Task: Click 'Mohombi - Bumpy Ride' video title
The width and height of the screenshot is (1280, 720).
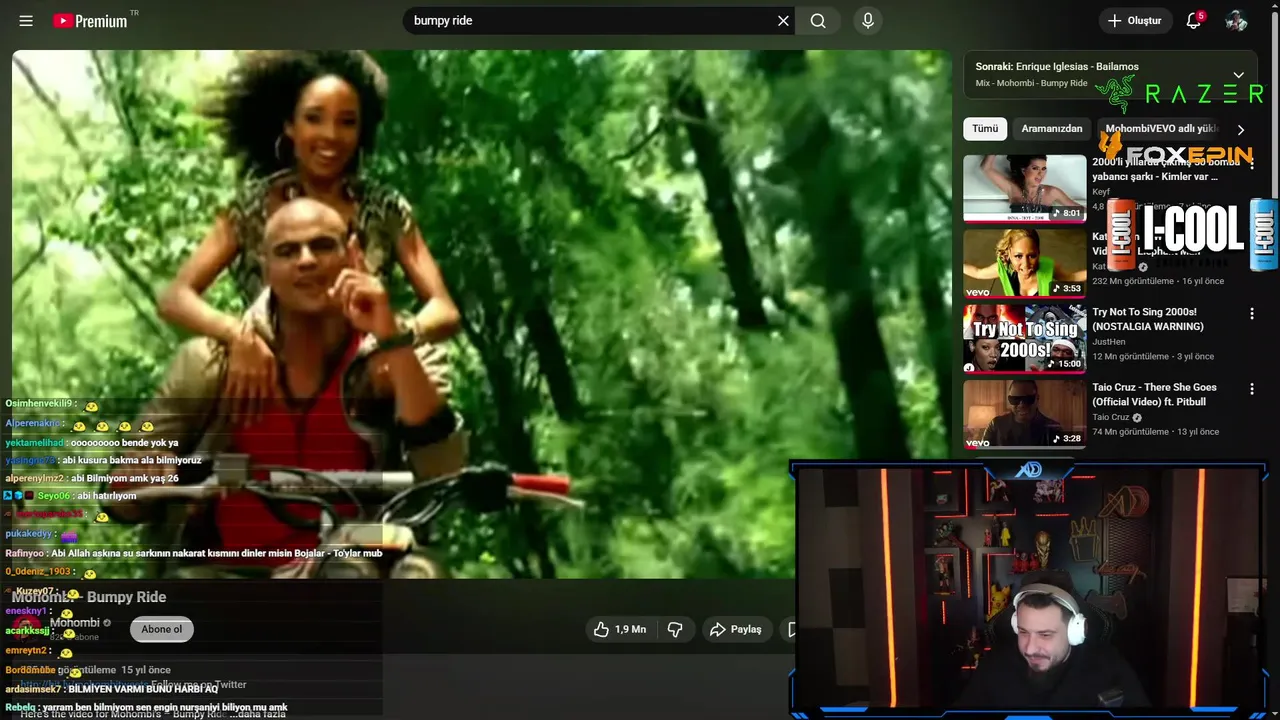Action: click(89, 597)
